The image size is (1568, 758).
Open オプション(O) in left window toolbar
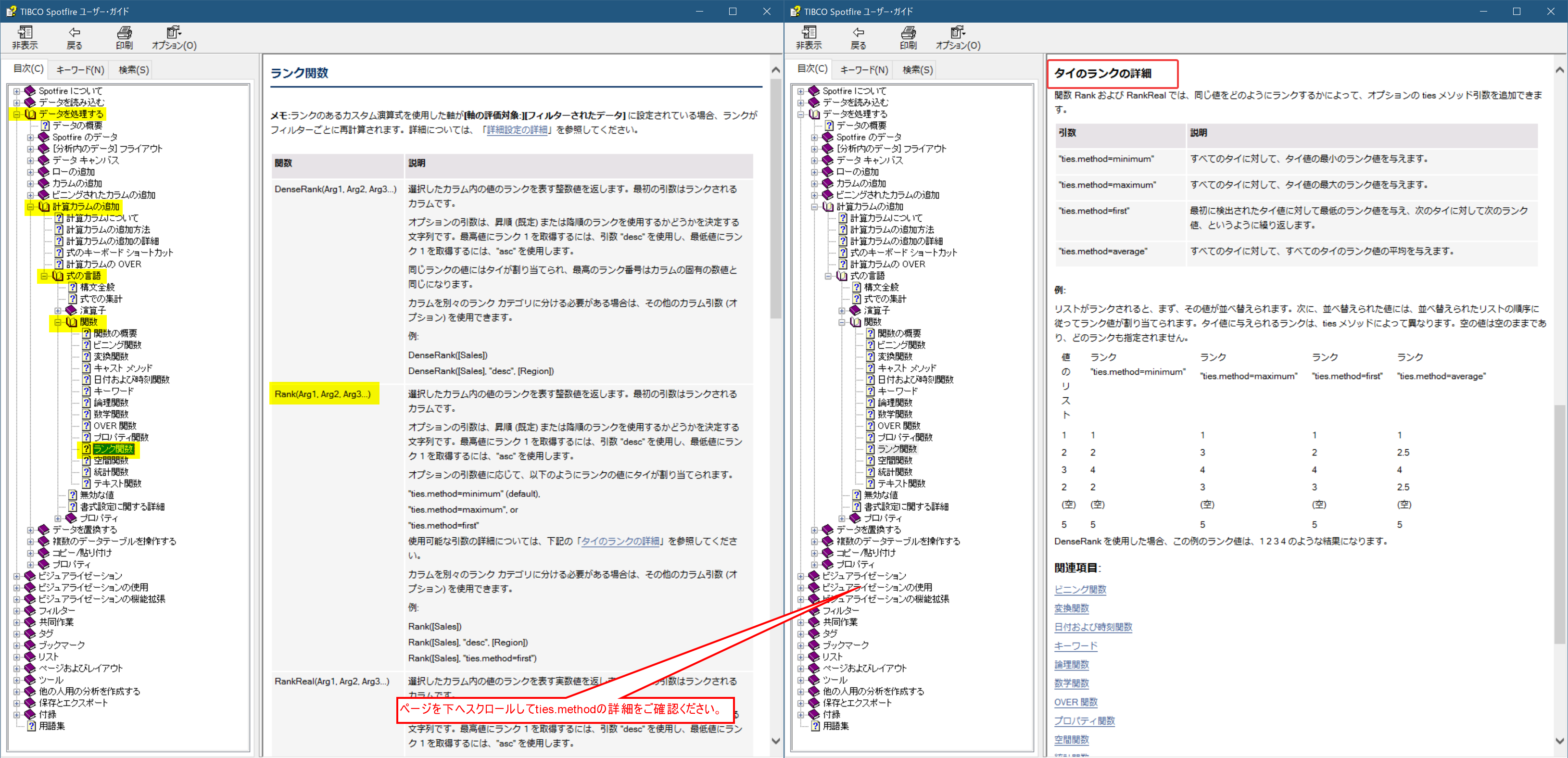pos(174,38)
